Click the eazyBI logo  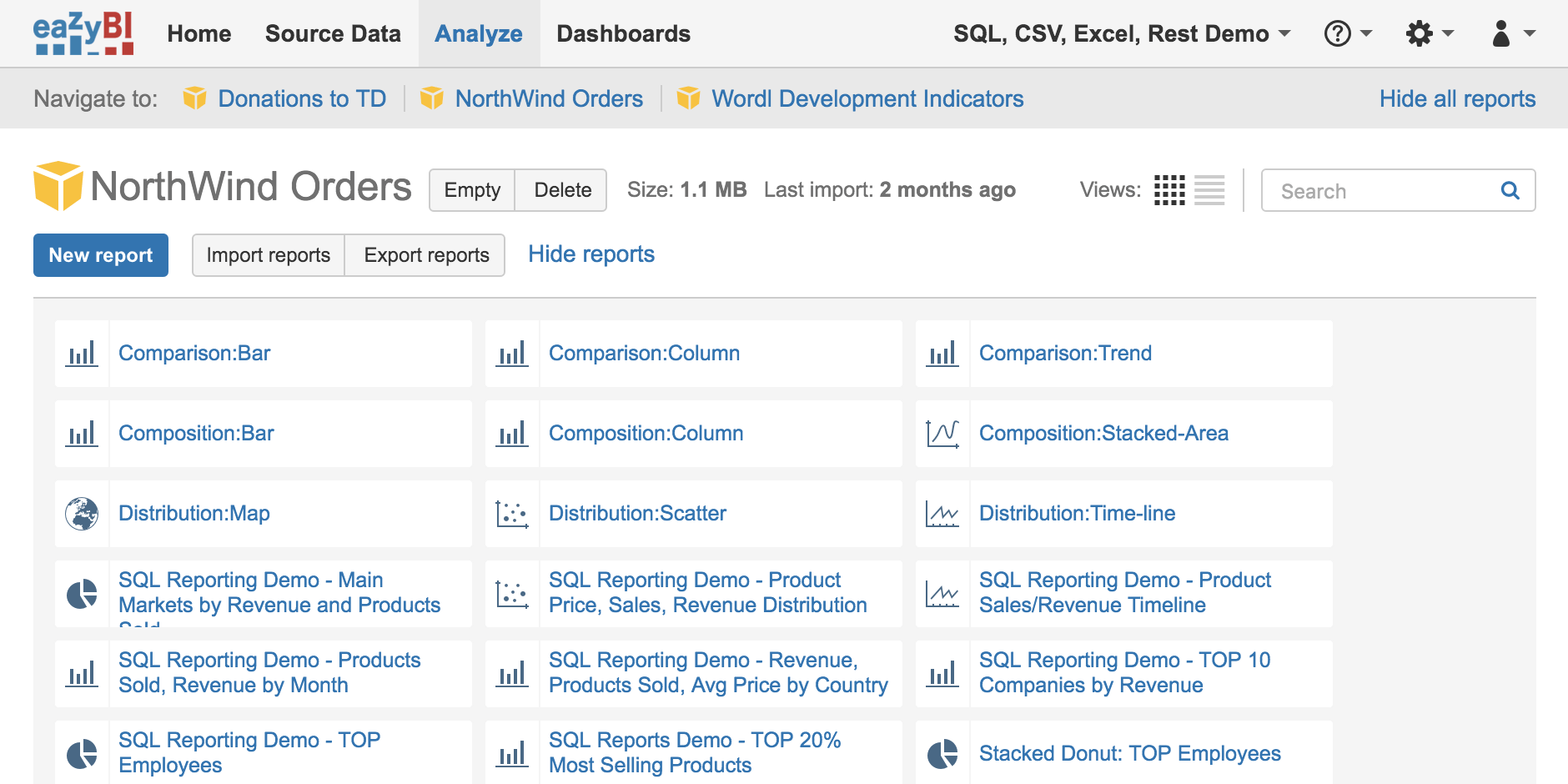(83, 33)
